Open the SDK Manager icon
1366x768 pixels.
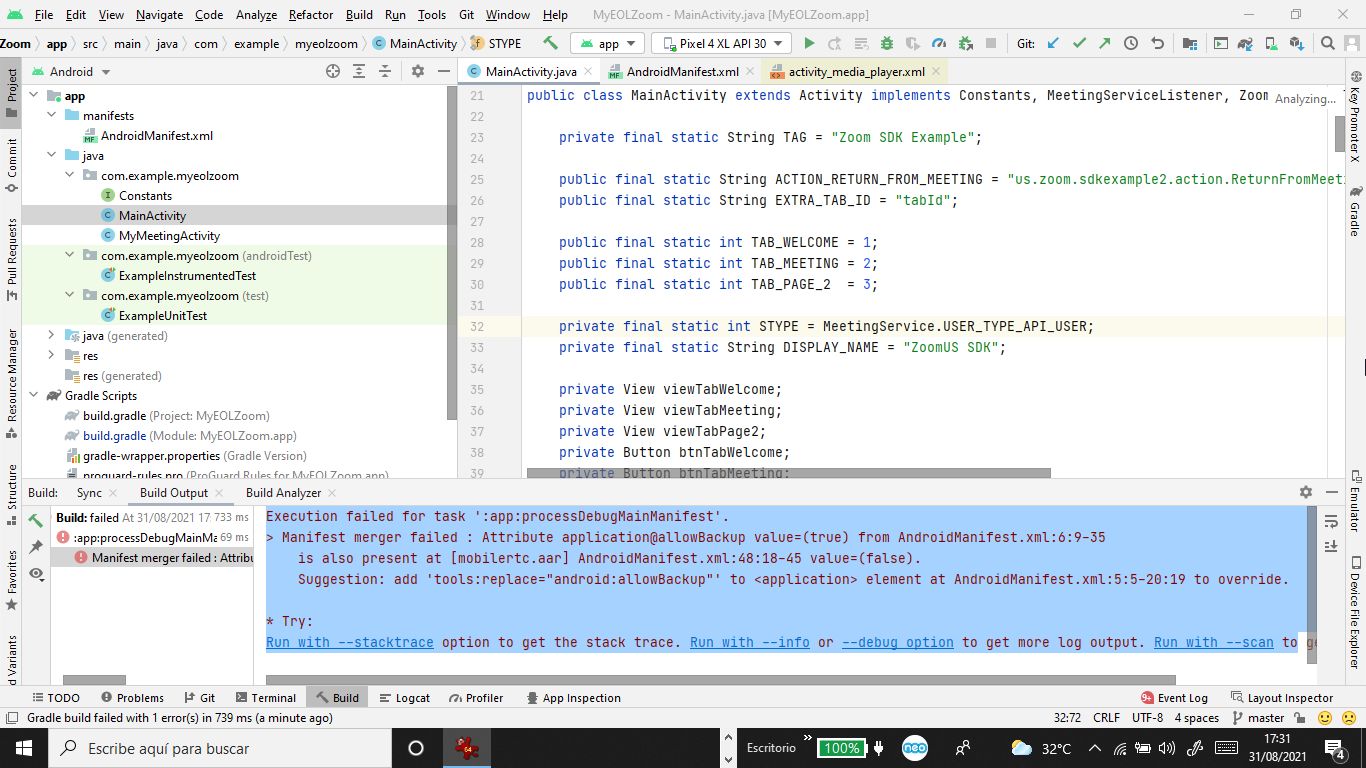coord(1296,43)
